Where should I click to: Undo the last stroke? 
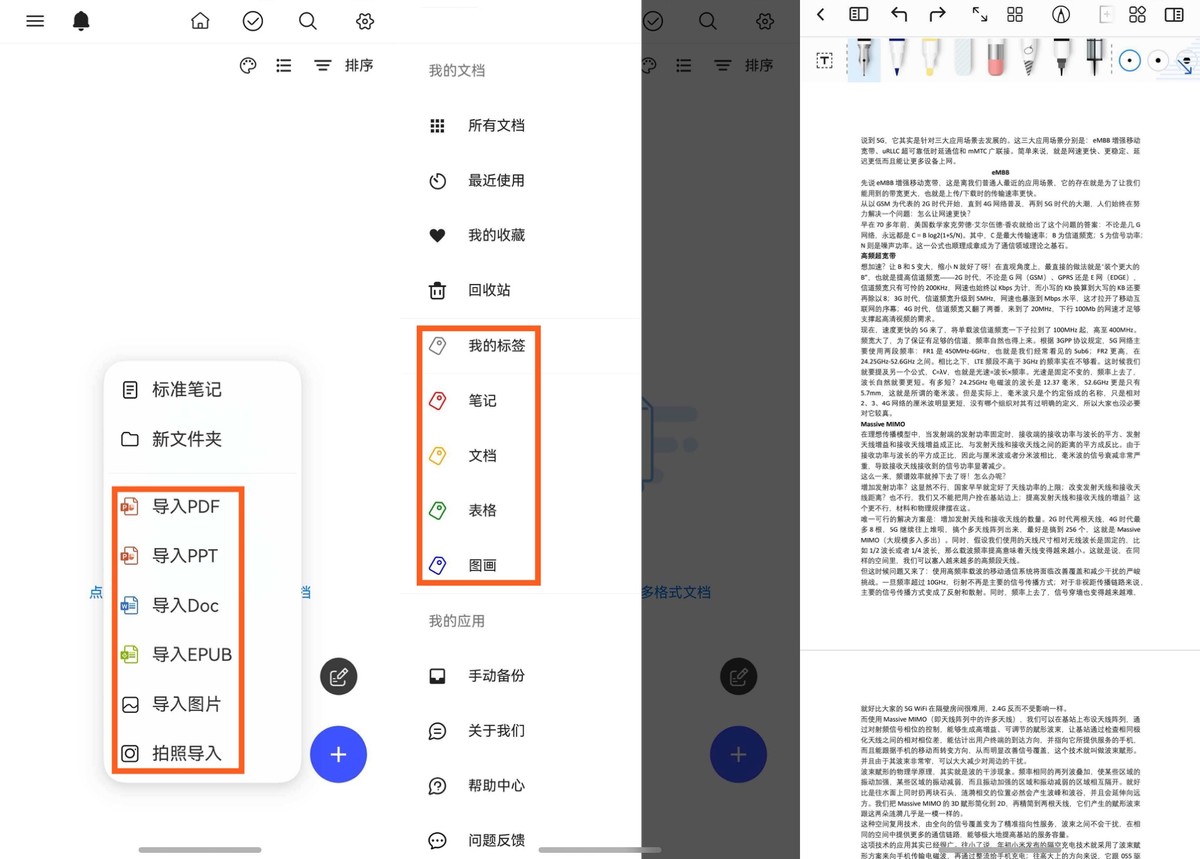[x=898, y=14]
